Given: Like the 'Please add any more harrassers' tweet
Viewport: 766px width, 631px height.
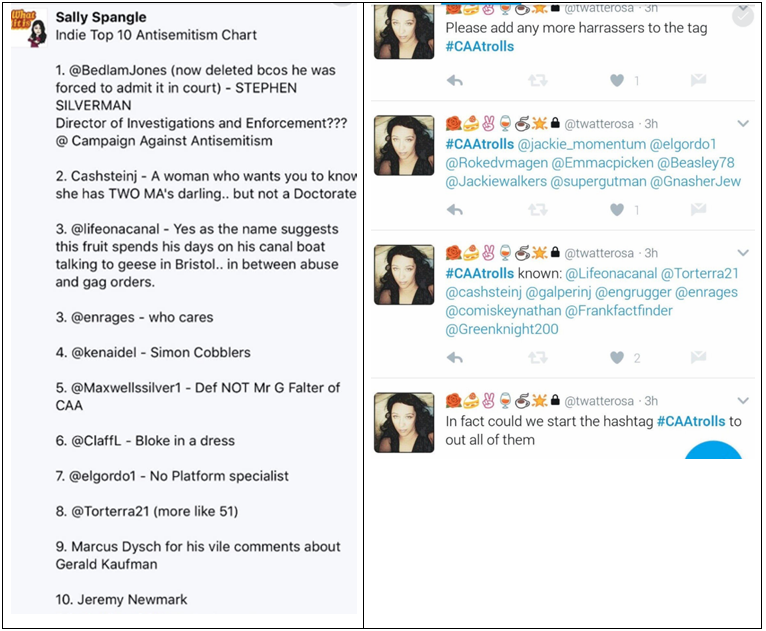Looking at the screenshot, I should (617, 81).
